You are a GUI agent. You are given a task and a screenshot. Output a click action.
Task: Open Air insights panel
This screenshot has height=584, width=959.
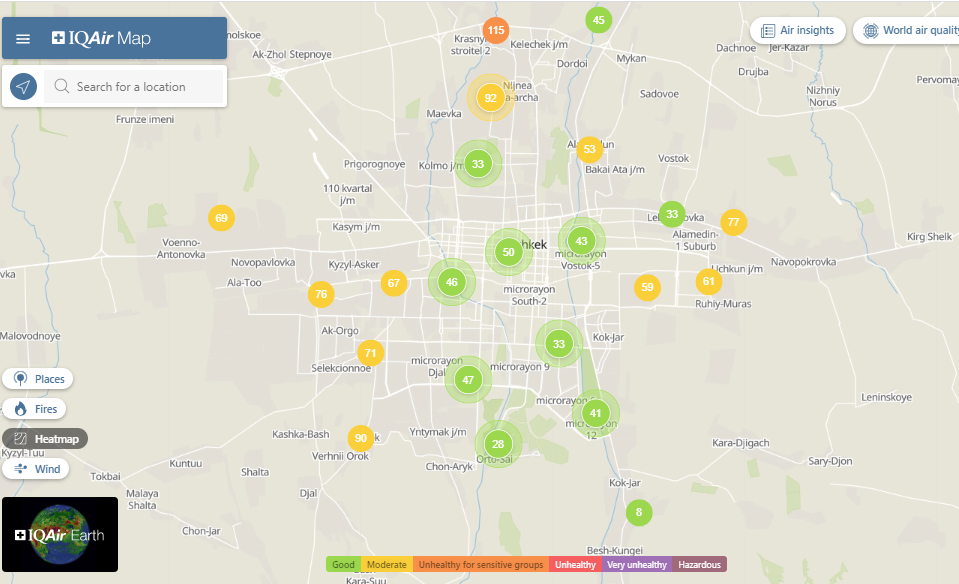pyautogui.click(x=798, y=31)
